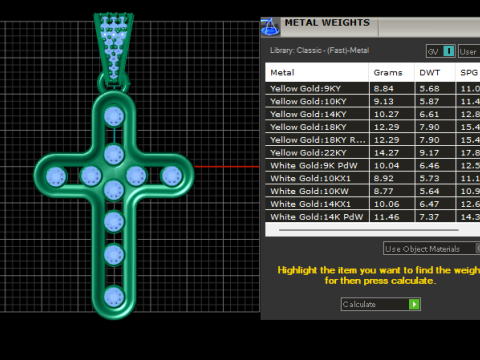Screen dimensions: 480x360
Task: Select the Yellow Gold:18KY row
Action: tap(373, 127)
